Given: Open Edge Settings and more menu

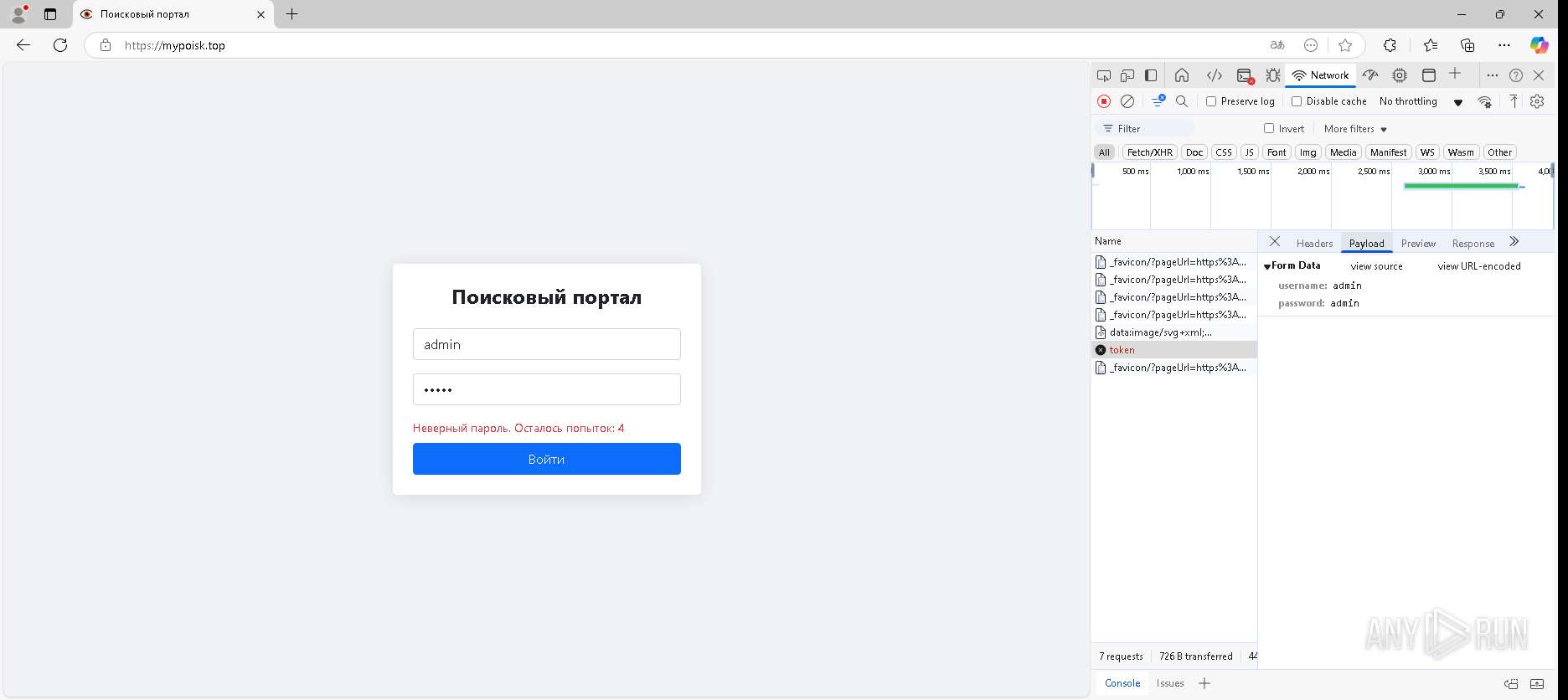Looking at the screenshot, I should click(1504, 45).
